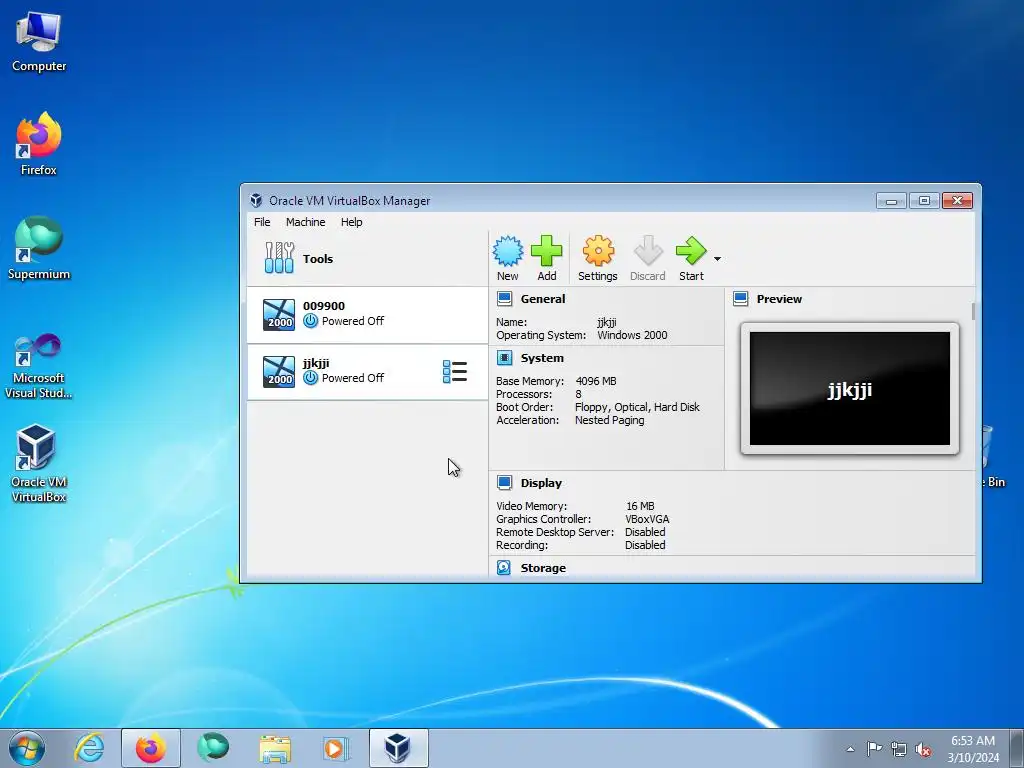The image size is (1024, 768).
Task: Open Windows Media Player from taskbar
Action: (336, 748)
